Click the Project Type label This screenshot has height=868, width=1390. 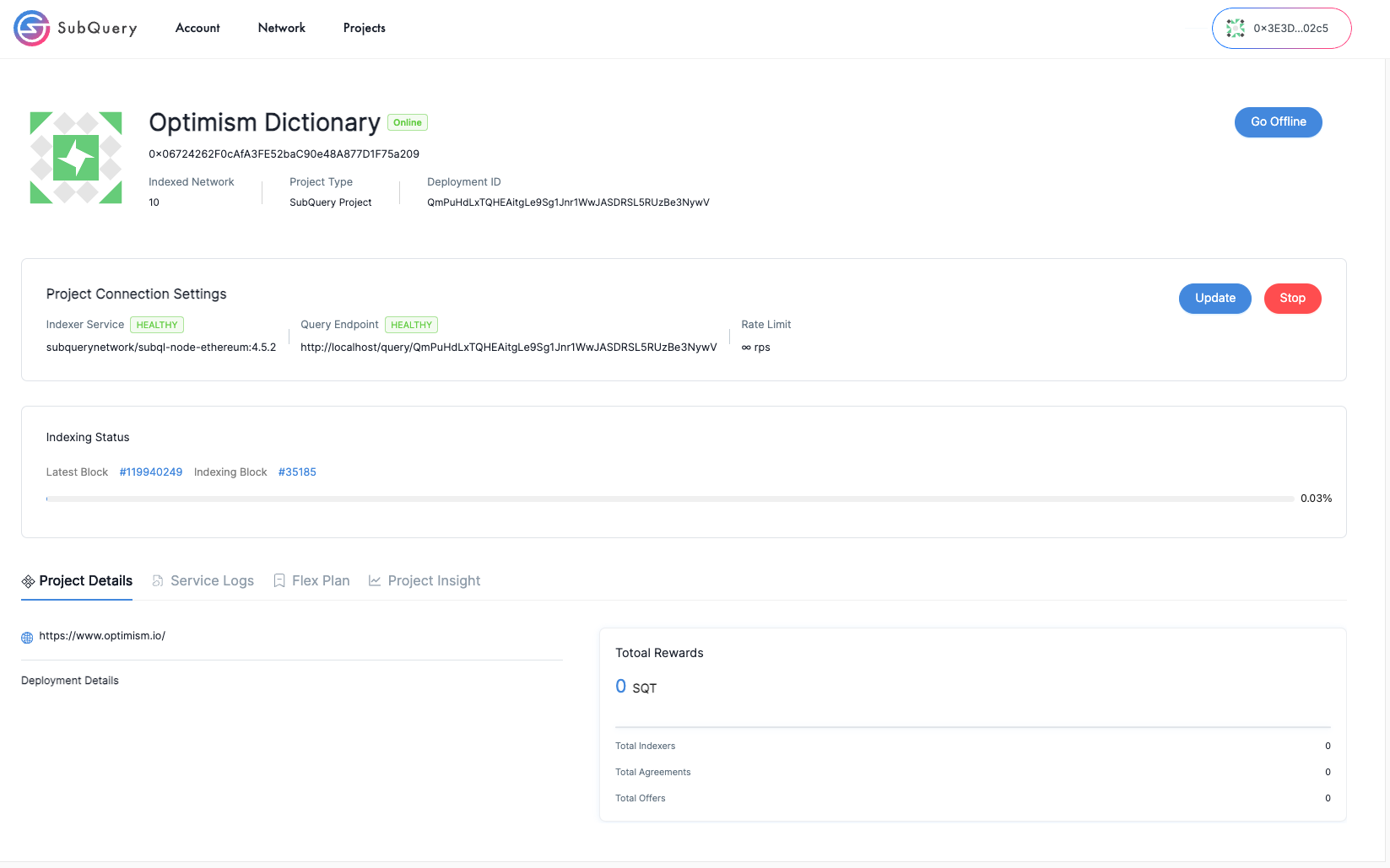coord(322,182)
